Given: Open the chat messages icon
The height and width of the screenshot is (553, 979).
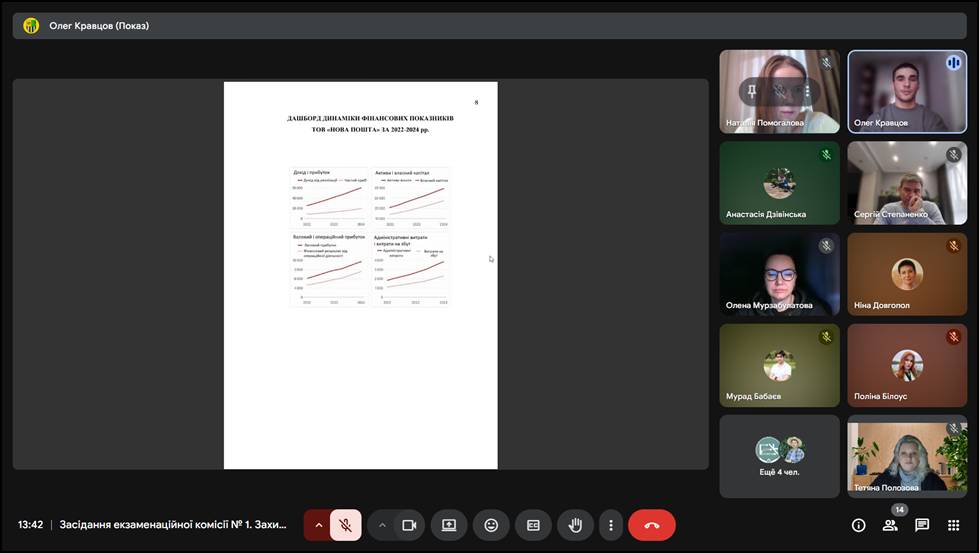Looking at the screenshot, I should coord(921,525).
